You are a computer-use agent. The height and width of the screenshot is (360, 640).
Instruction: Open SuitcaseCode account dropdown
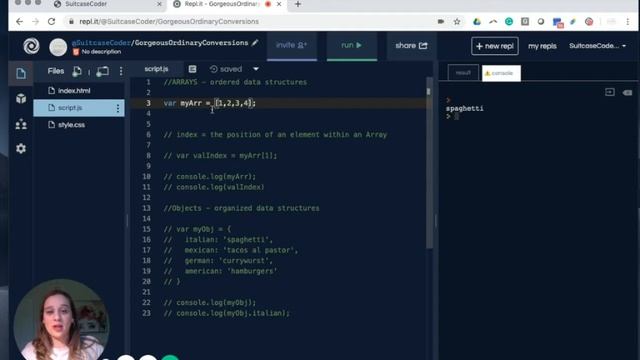click(597, 46)
